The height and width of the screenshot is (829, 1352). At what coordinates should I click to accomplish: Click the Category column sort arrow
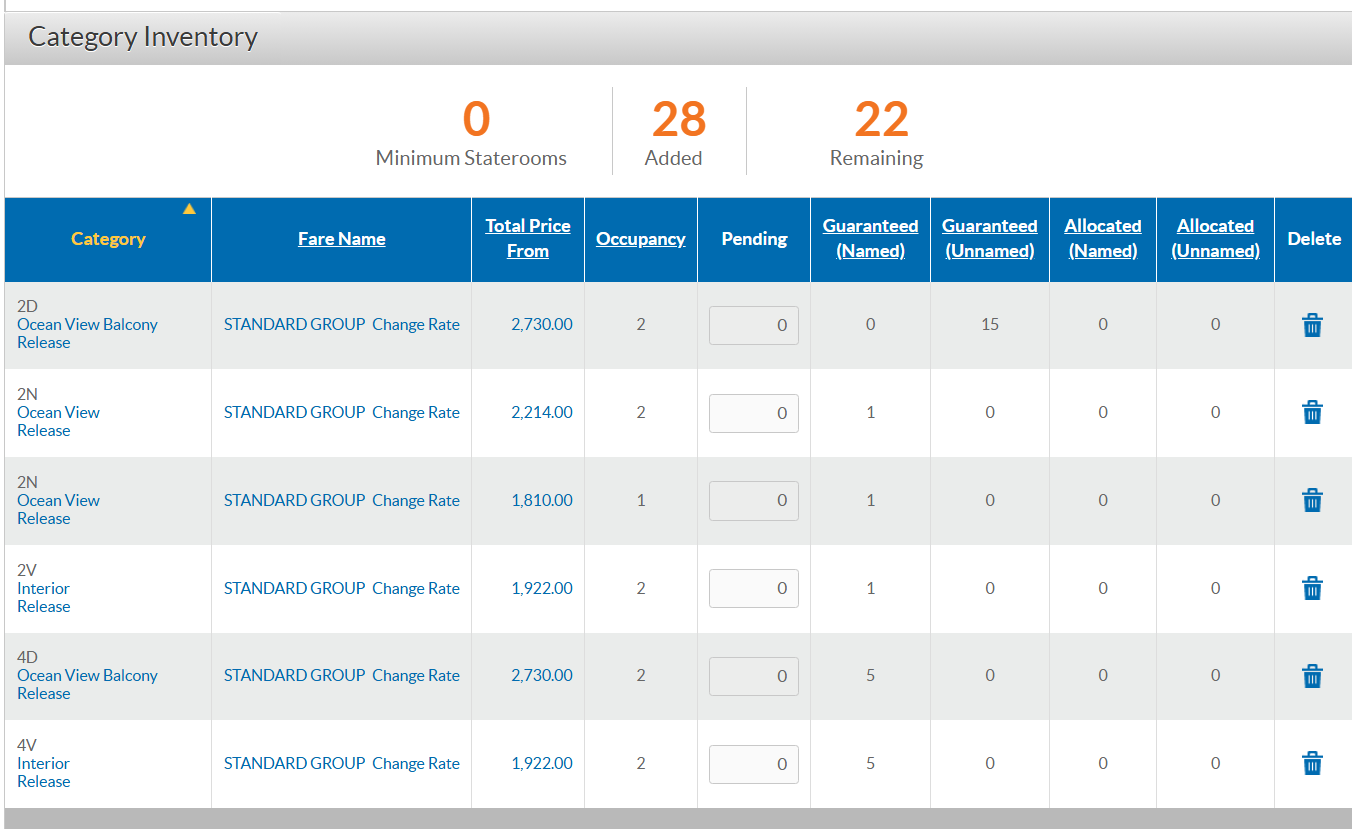click(x=189, y=209)
